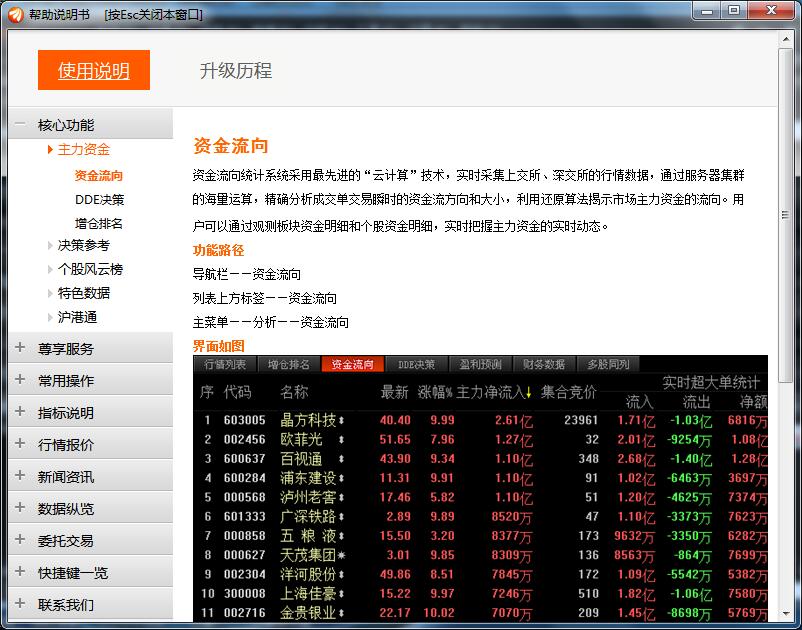Expand the 沪港通 tree node
Image resolution: width=802 pixels, height=630 pixels.
(x=50, y=318)
